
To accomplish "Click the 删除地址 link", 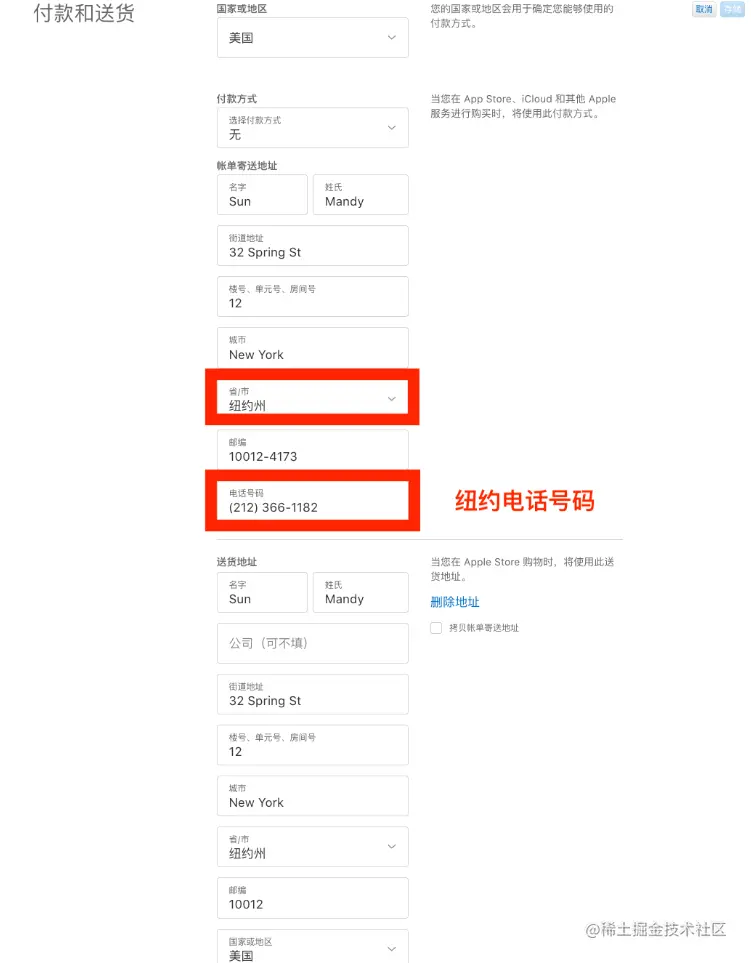I will (454, 602).
